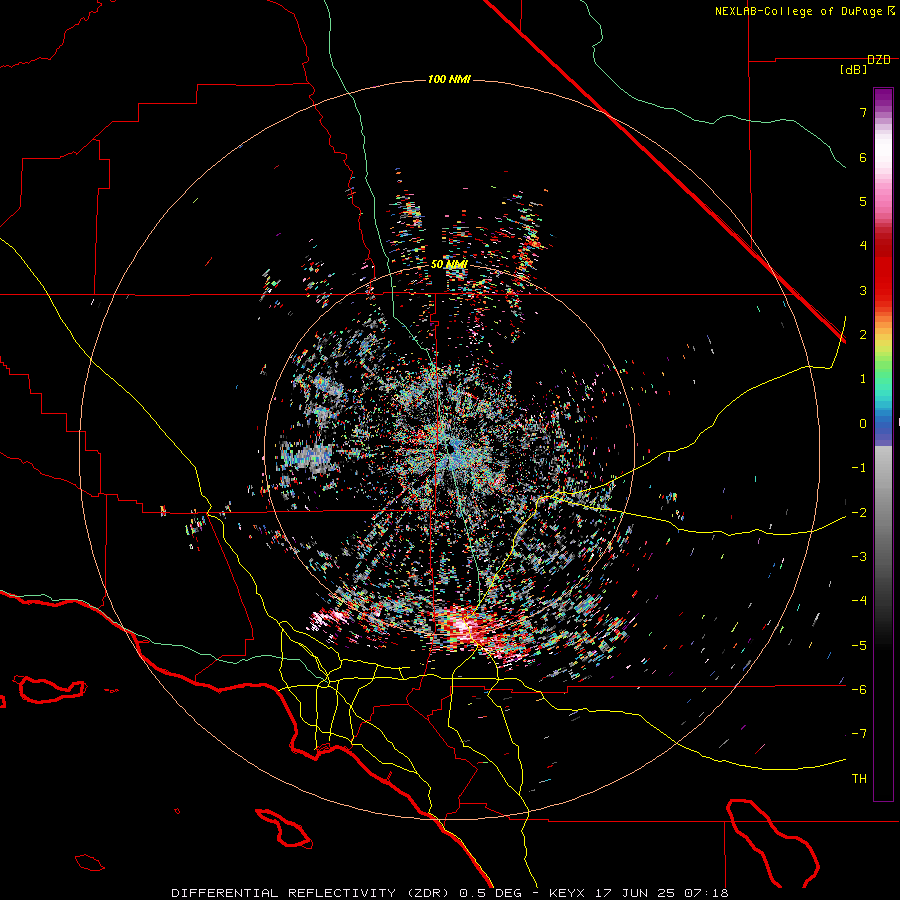Image resolution: width=900 pixels, height=900 pixels.
Task: Click the -1 value on color scale
Action: coord(859,468)
